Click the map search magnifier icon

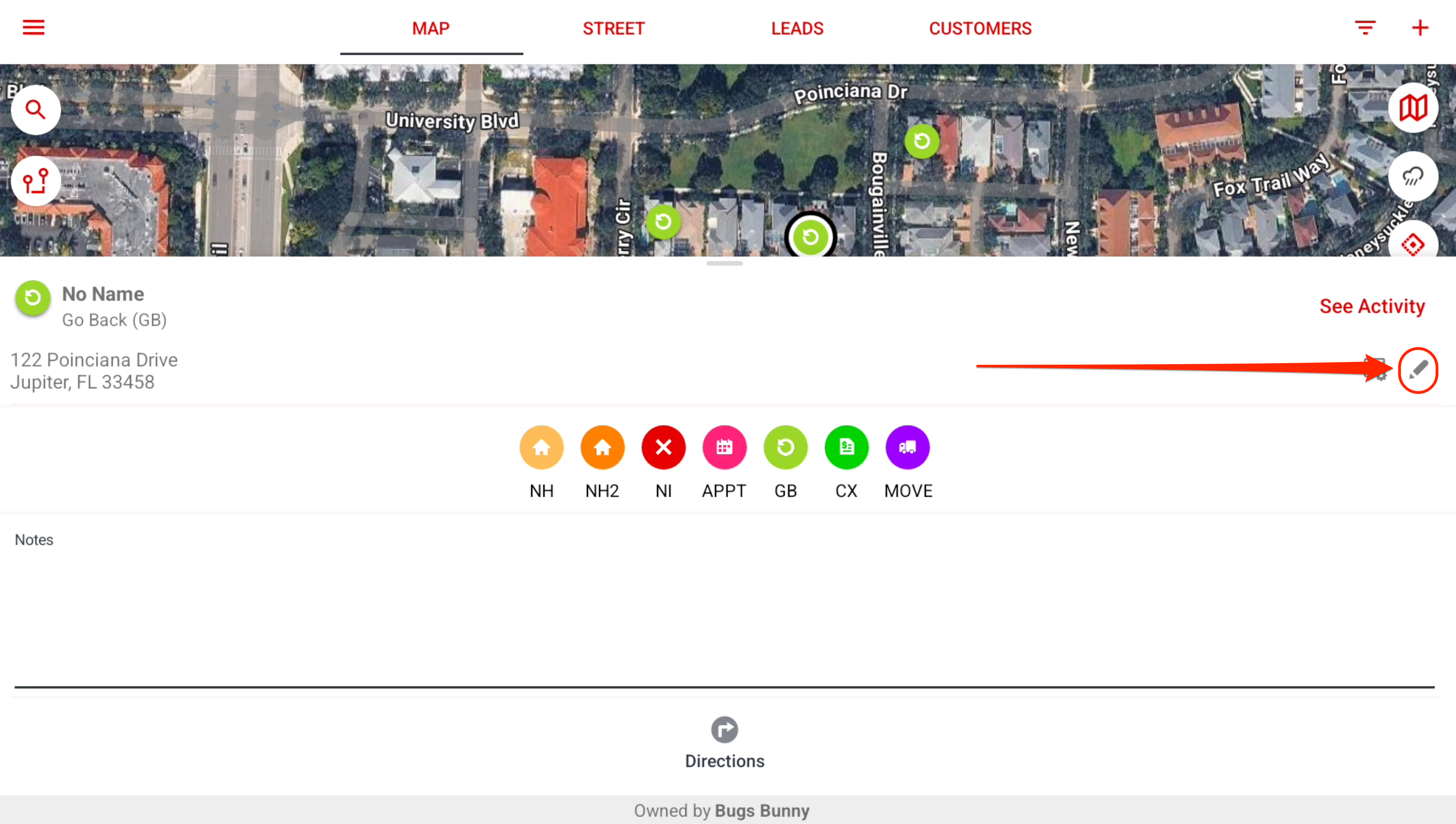tap(36, 110)
